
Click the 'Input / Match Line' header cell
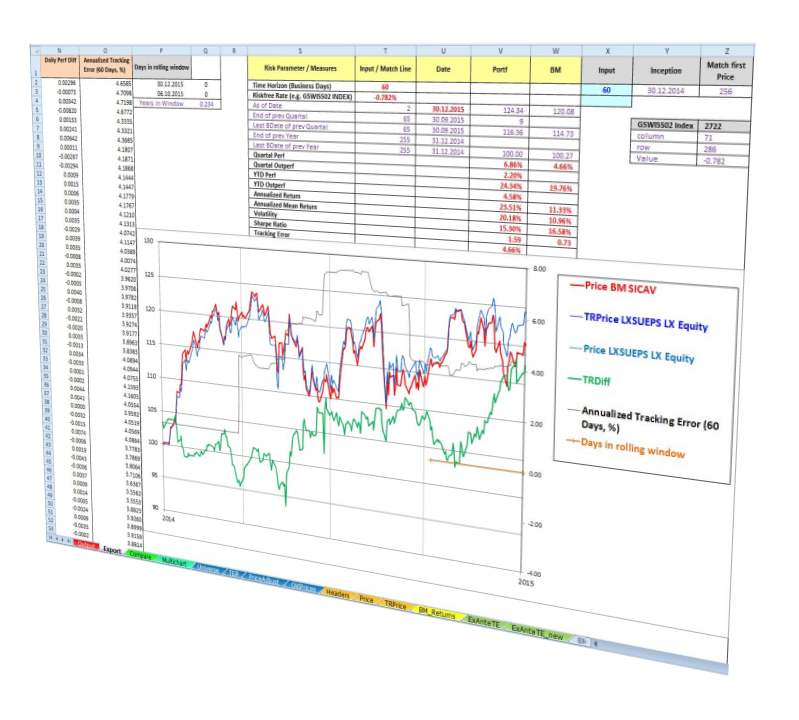click(386, 69)
